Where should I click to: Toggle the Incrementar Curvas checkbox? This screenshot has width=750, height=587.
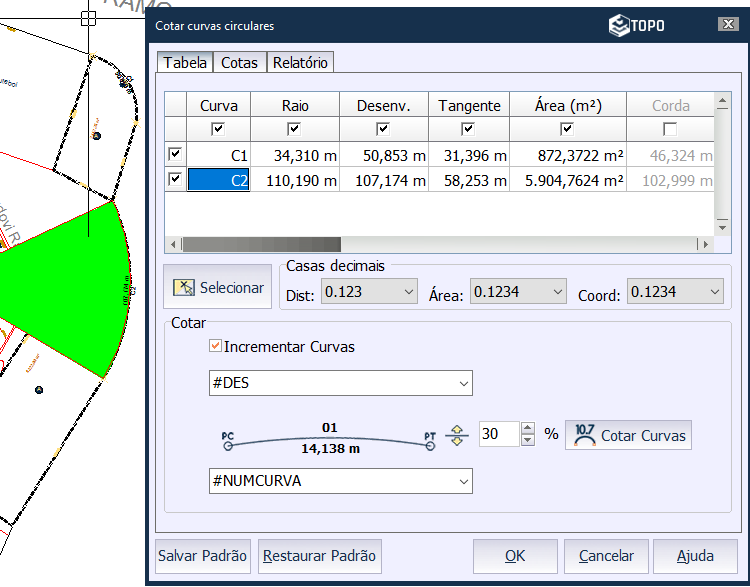(x=215, y=347)
